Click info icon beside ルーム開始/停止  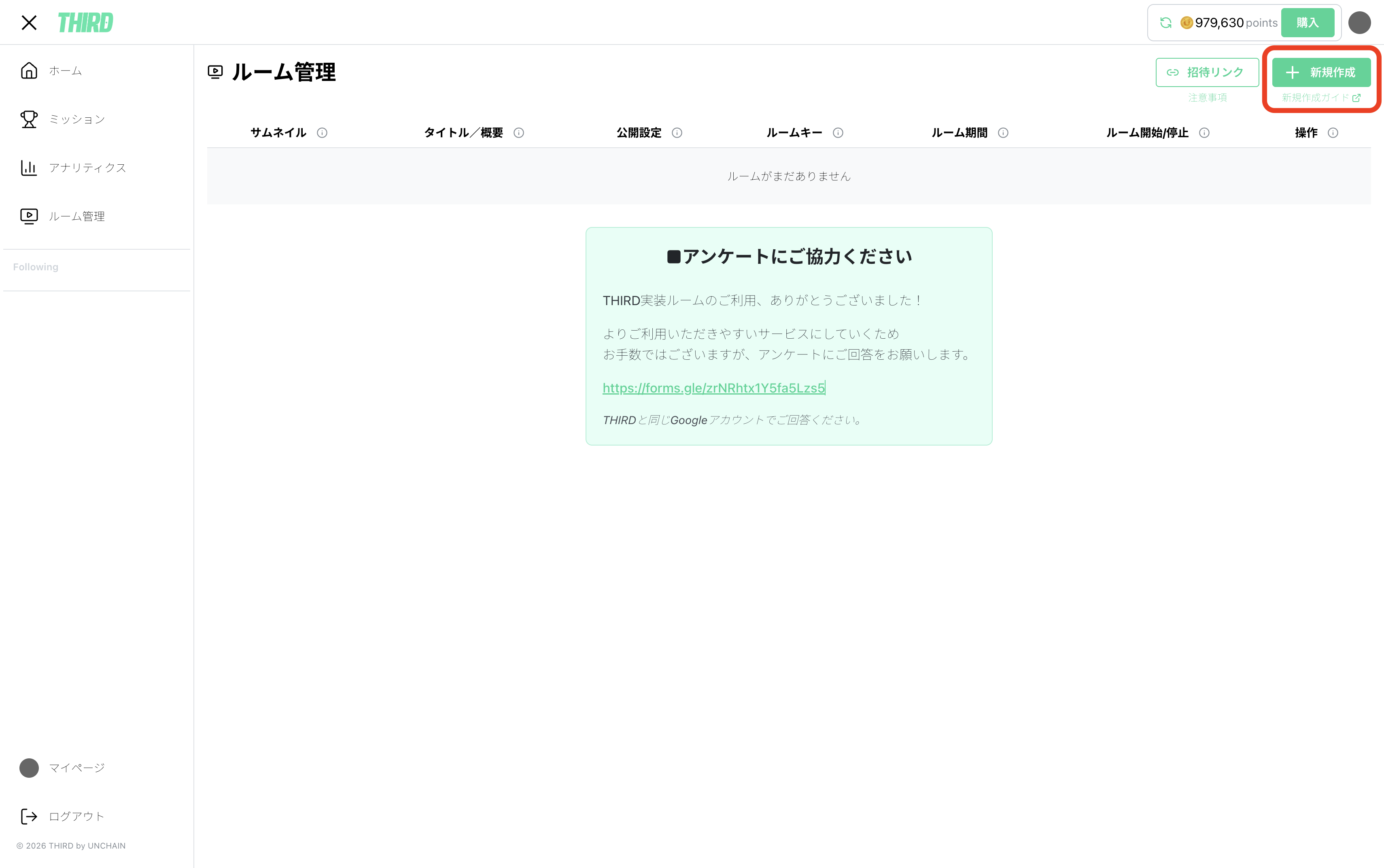coord(1204,133)
